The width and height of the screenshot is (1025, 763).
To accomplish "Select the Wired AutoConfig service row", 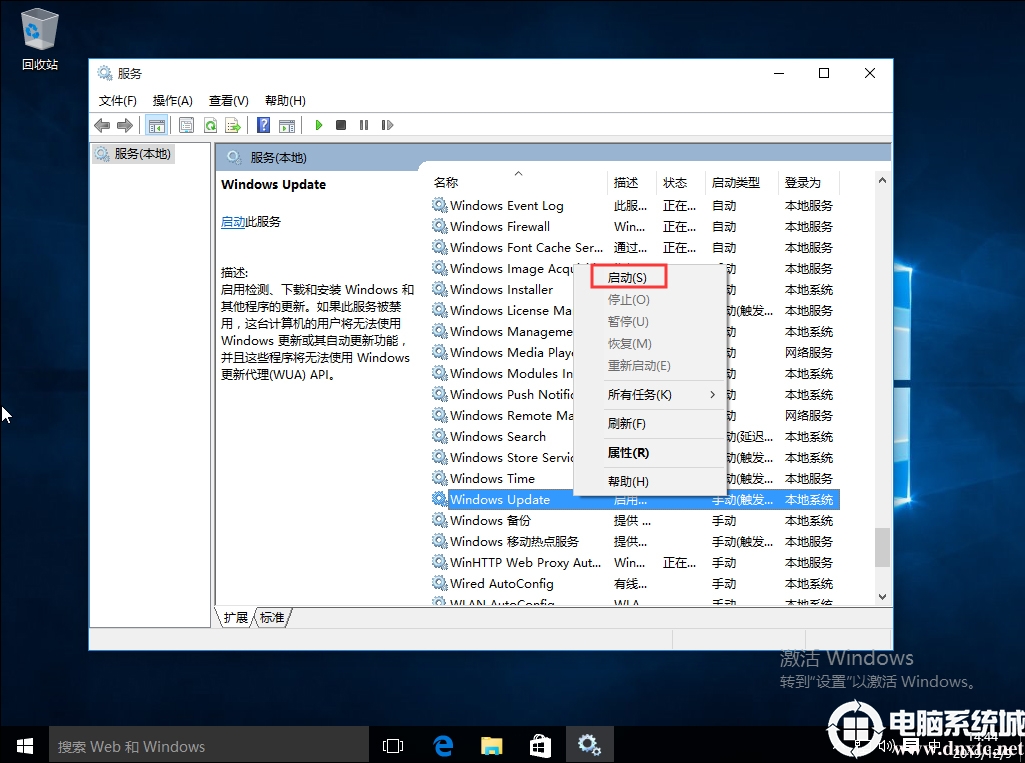I will [x=635, y=583].
